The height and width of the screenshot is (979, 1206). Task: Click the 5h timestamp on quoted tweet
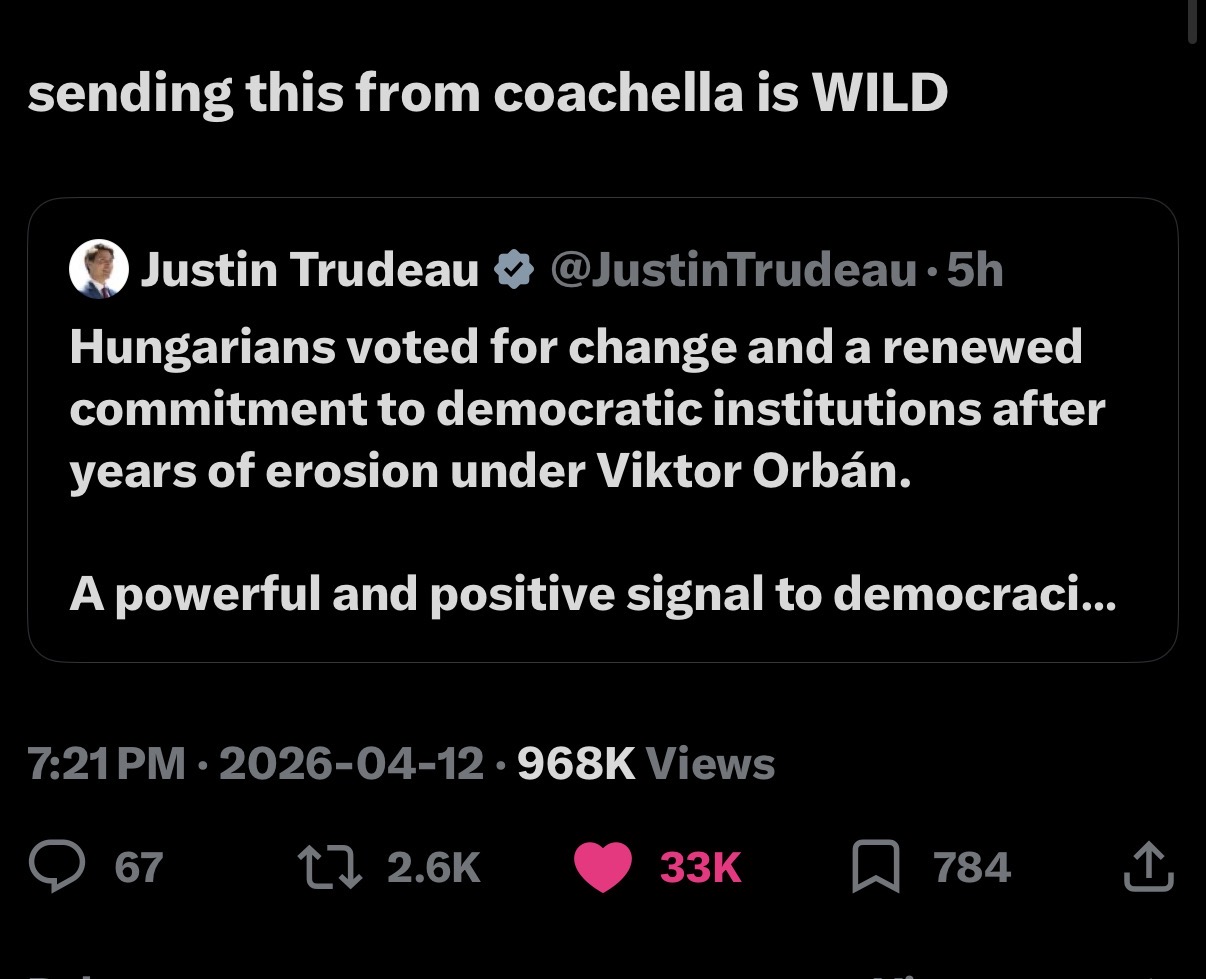(975, 270)
